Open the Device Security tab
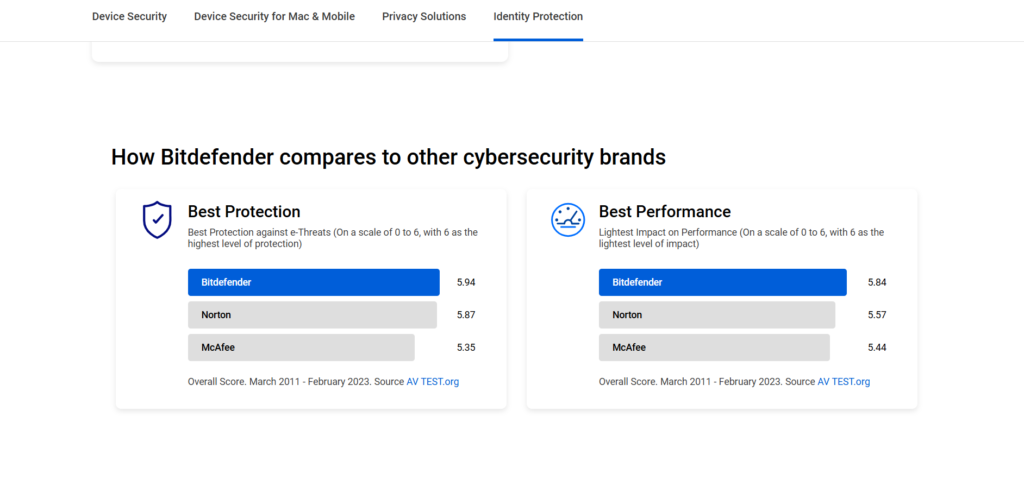1024x480 pixels. 129,16
